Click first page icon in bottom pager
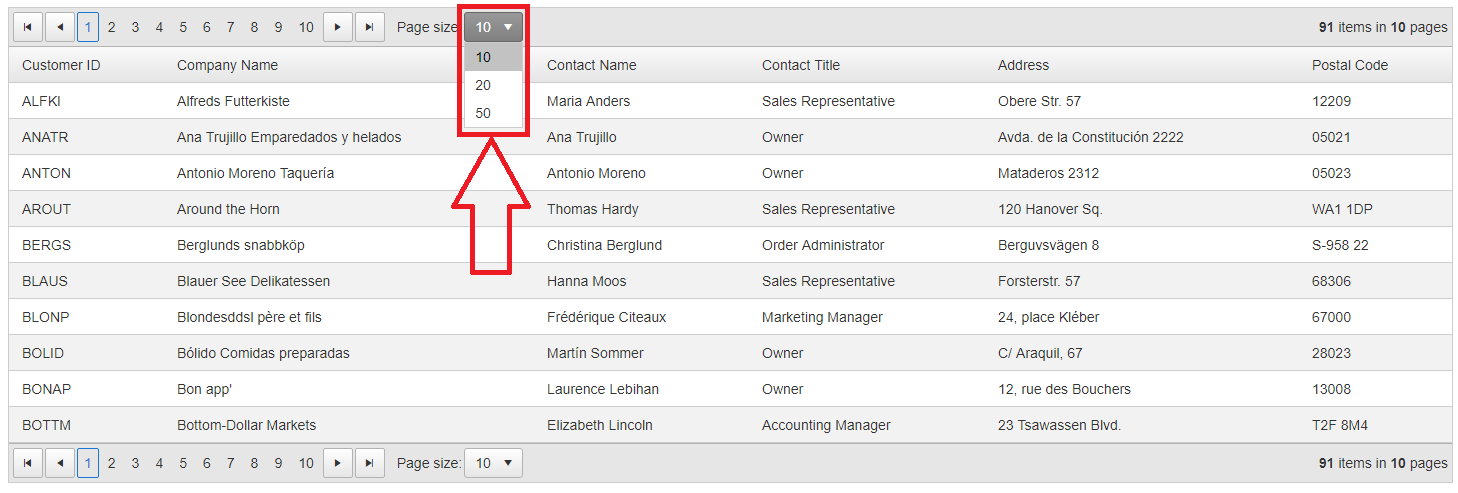Image resolution: width=1458 pixels, height=493 pixels. (26, 463)
